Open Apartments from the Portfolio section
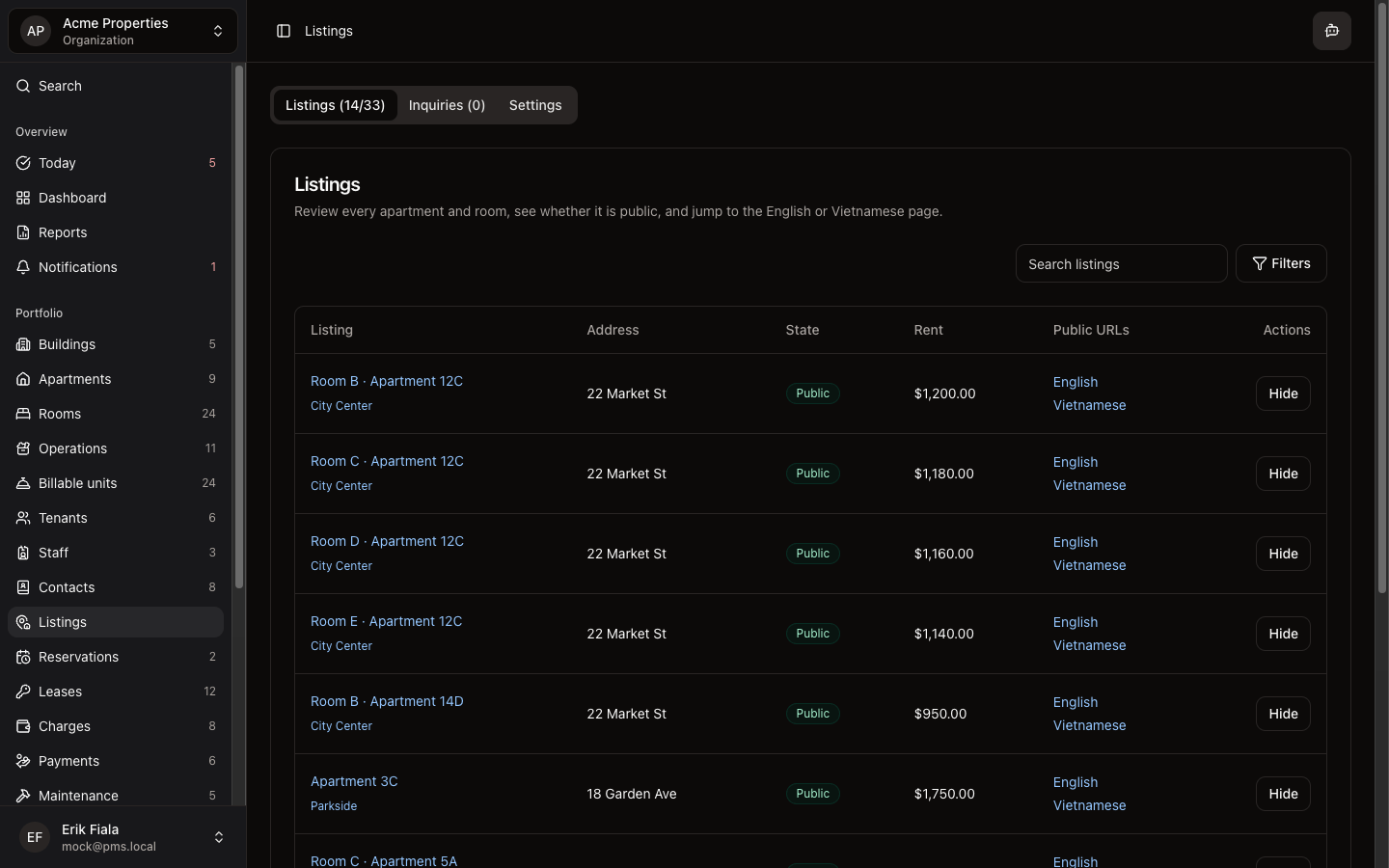 (73, 379)
